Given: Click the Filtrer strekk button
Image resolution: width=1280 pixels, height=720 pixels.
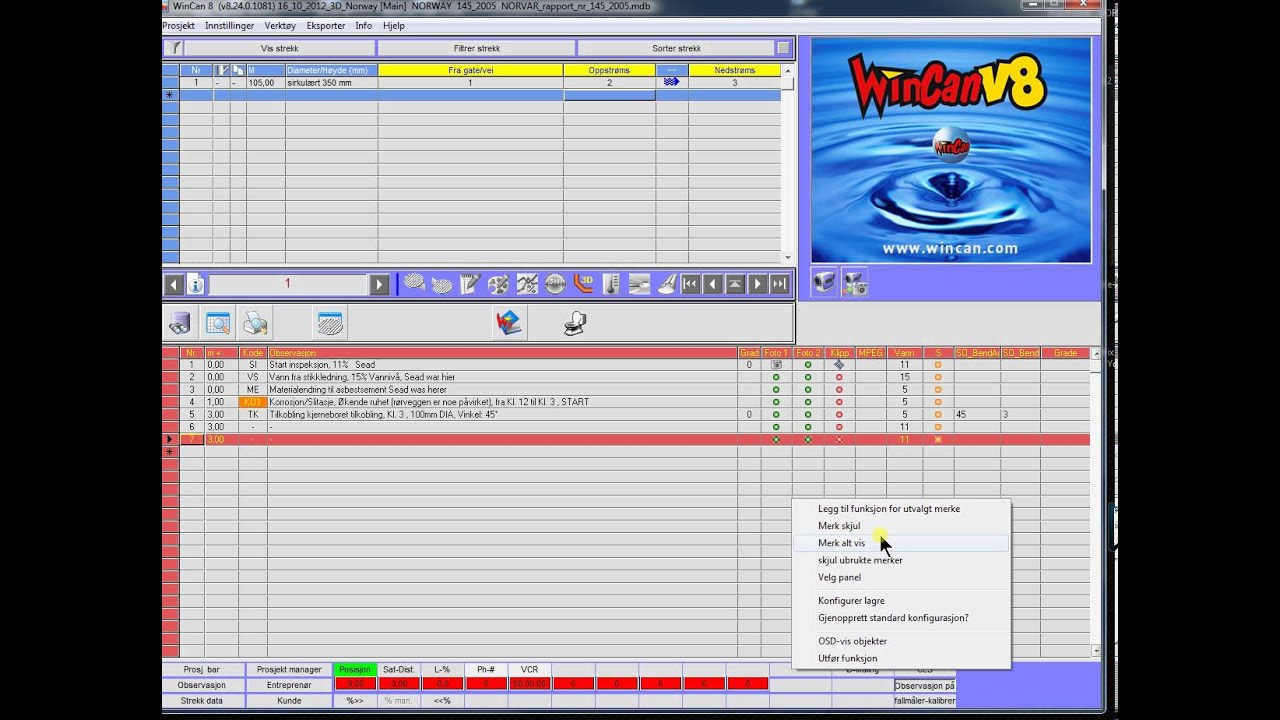Looking at the screenshot, I should click(476, 48).
